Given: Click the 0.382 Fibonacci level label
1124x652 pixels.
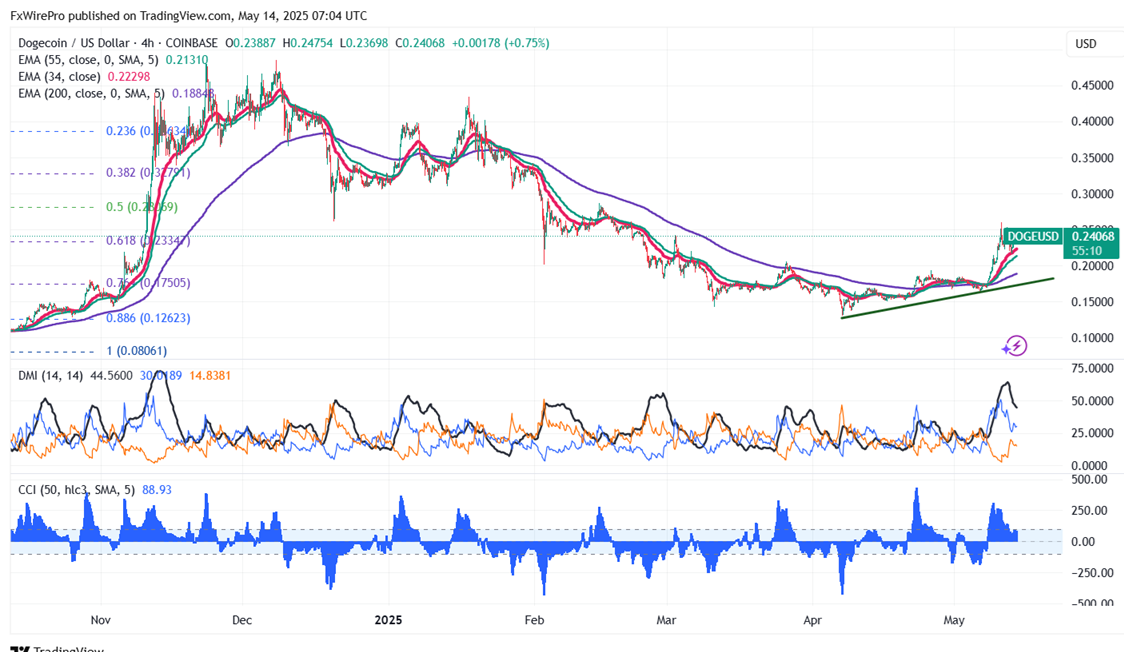Looking at the screenshot, I should tap(148, 173).
